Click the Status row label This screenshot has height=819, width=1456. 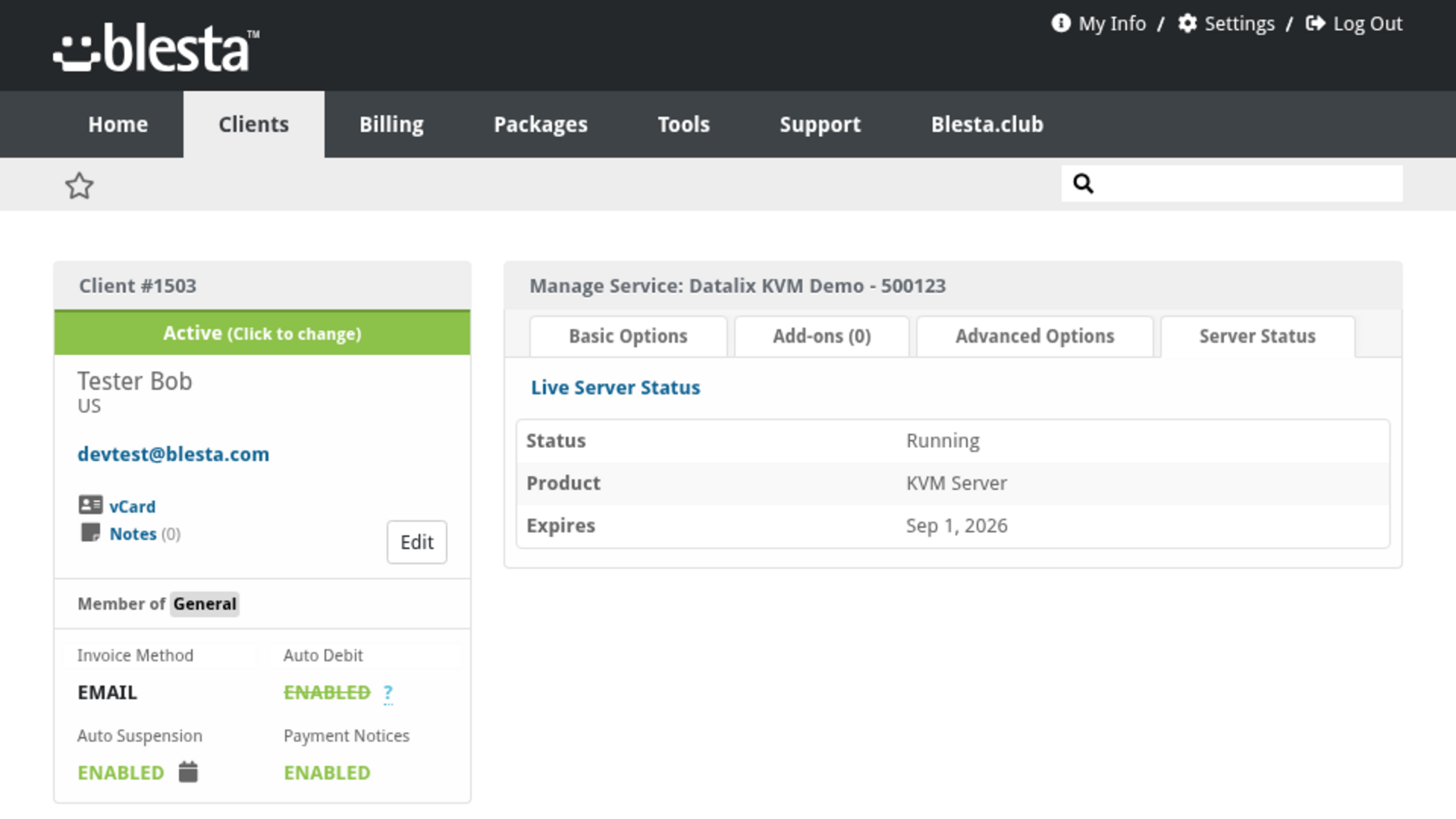tap(556, 441)
